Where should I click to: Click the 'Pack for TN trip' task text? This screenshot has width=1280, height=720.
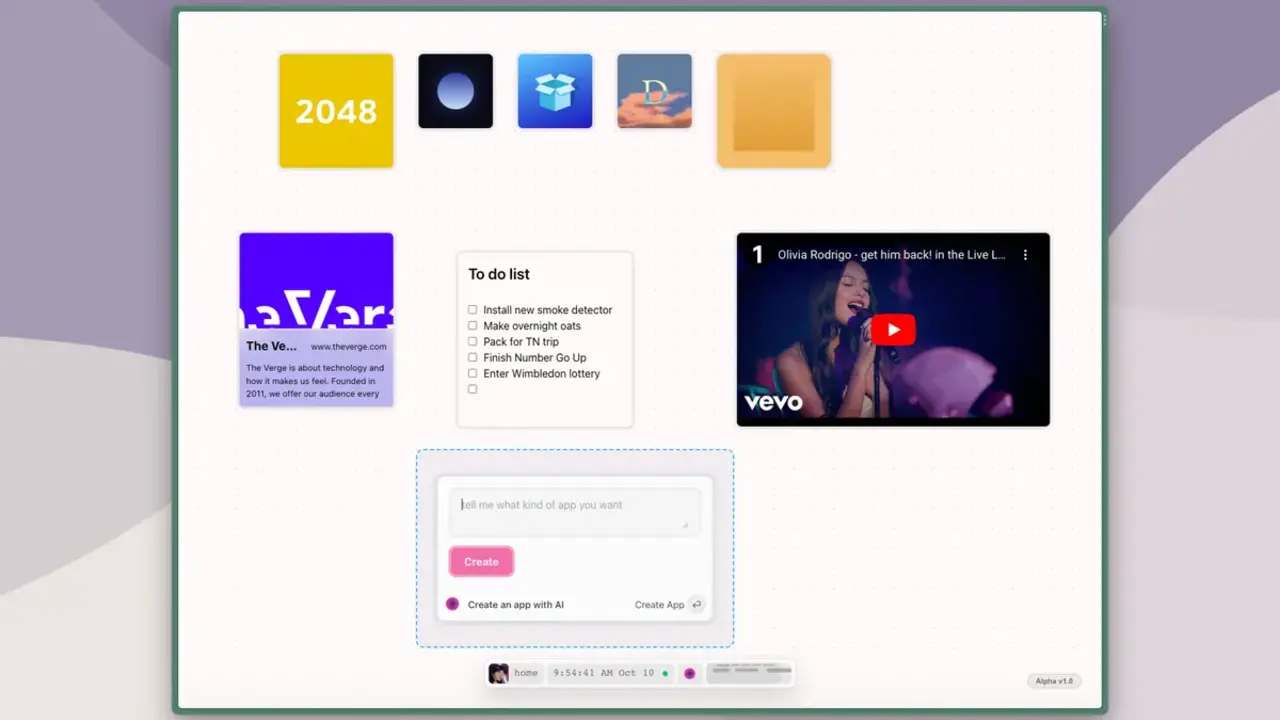(521, 342)
